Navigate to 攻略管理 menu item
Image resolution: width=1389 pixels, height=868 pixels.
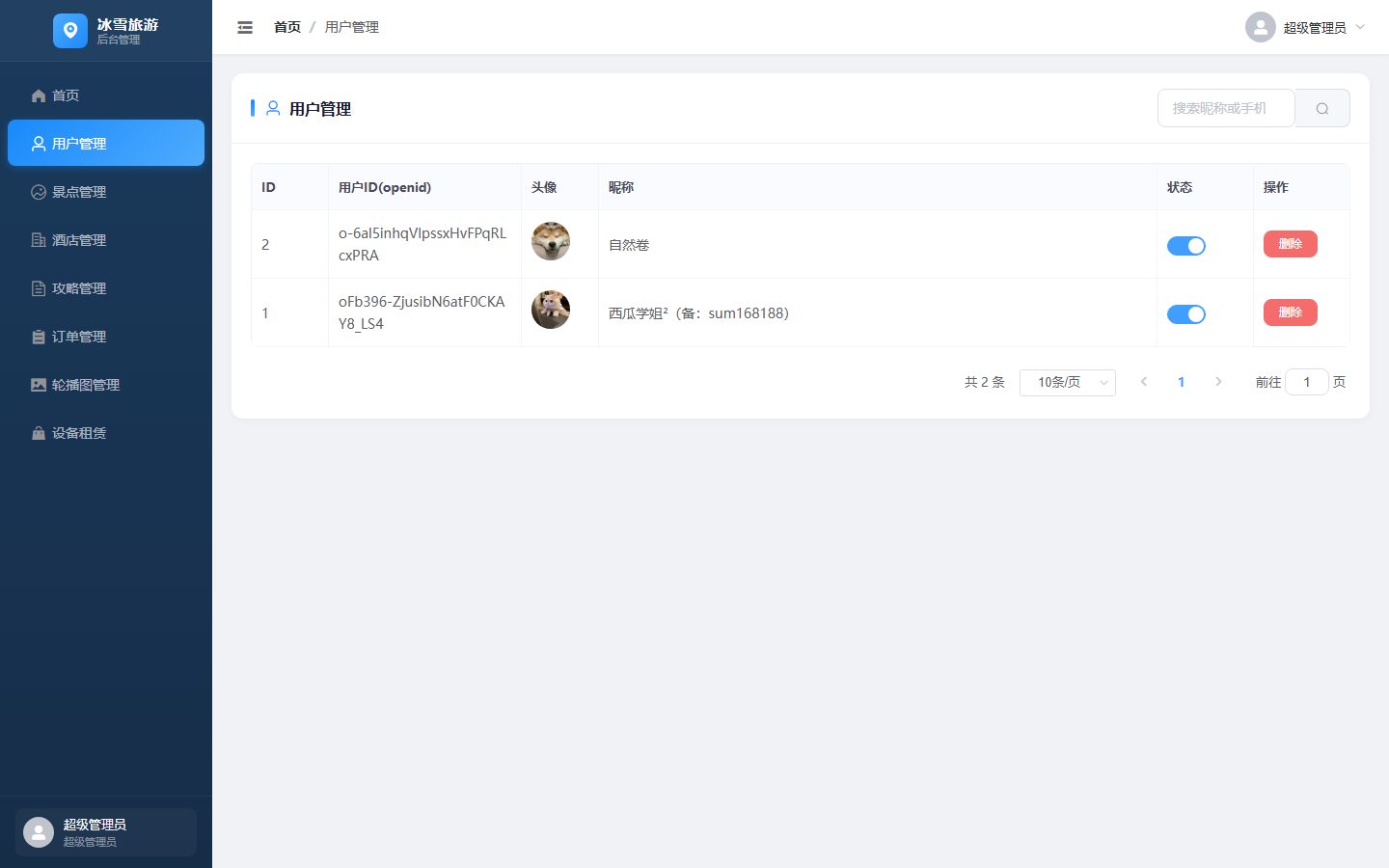106,288
